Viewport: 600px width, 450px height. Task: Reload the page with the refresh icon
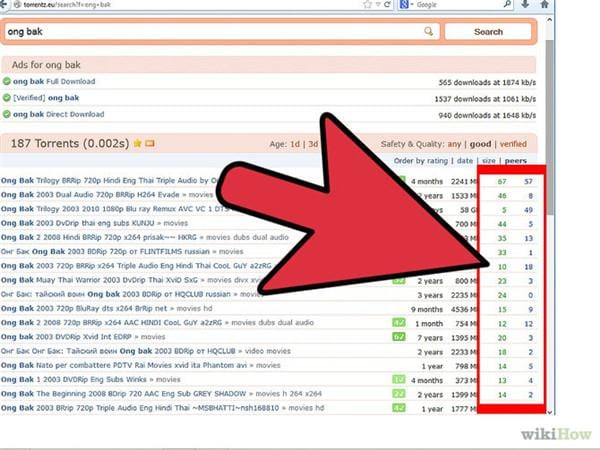tap(387, 5)
